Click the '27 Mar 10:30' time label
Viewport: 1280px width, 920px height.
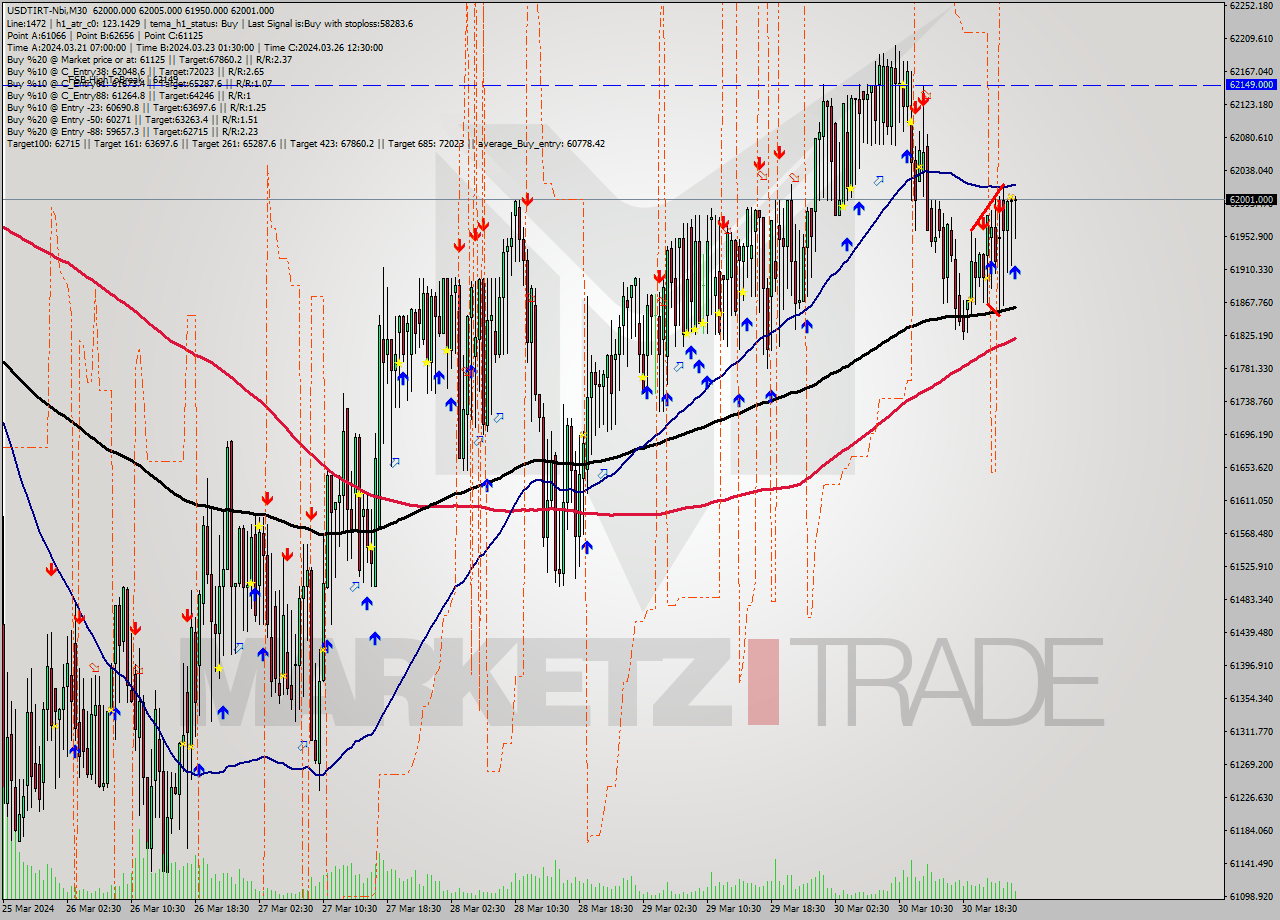tap(350, 909)
